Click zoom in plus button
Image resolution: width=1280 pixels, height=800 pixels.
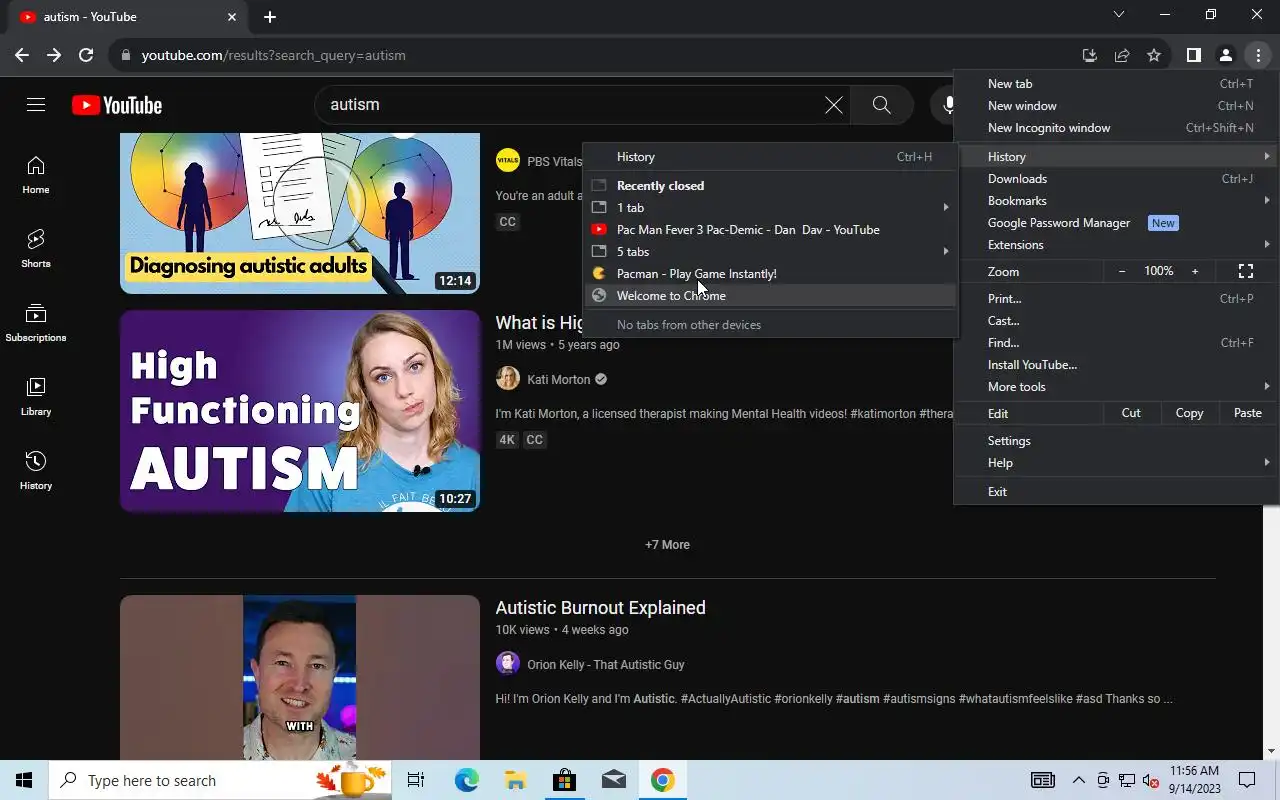(x=1194, y=271)
